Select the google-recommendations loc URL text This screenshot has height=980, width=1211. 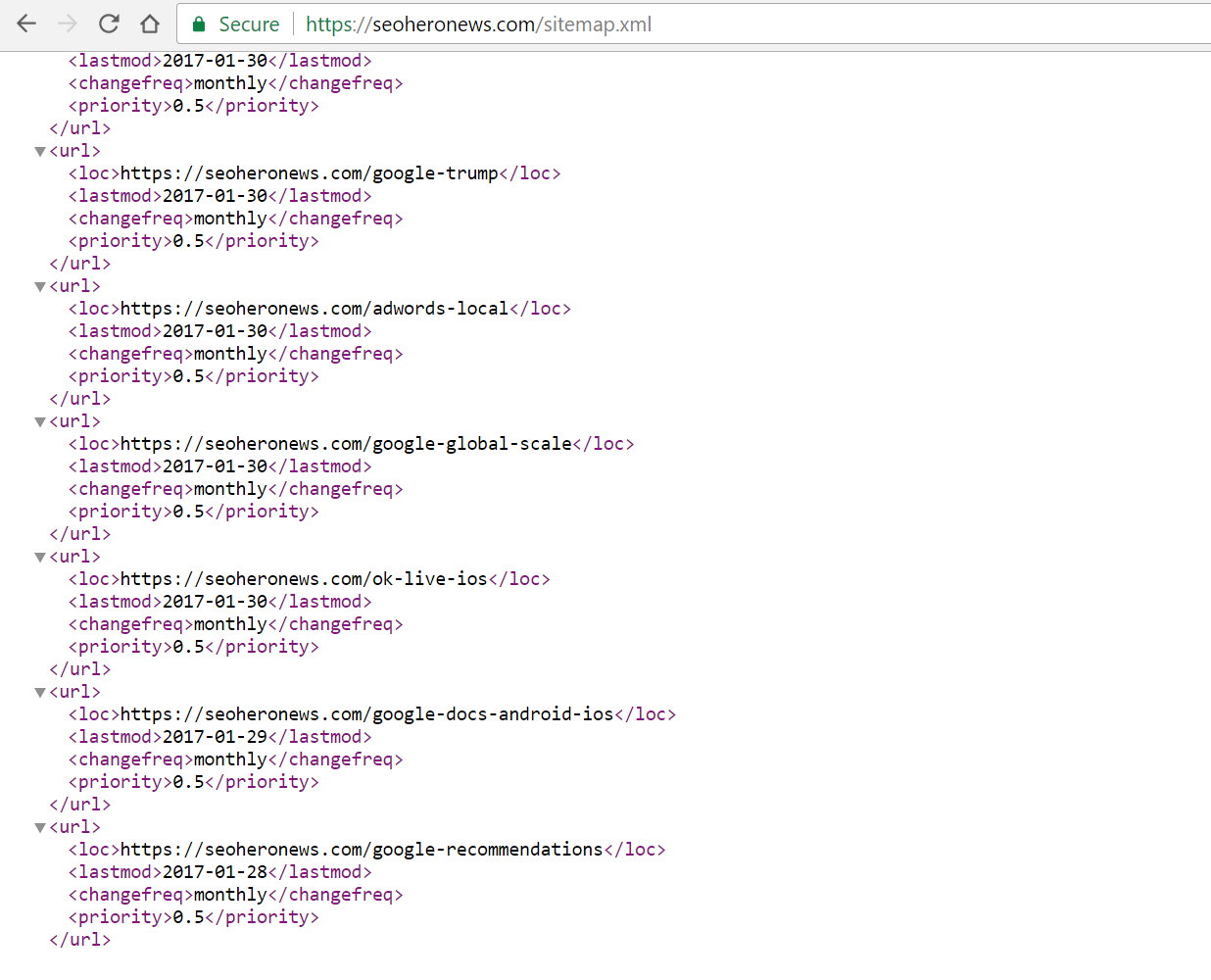coord(362,850)
